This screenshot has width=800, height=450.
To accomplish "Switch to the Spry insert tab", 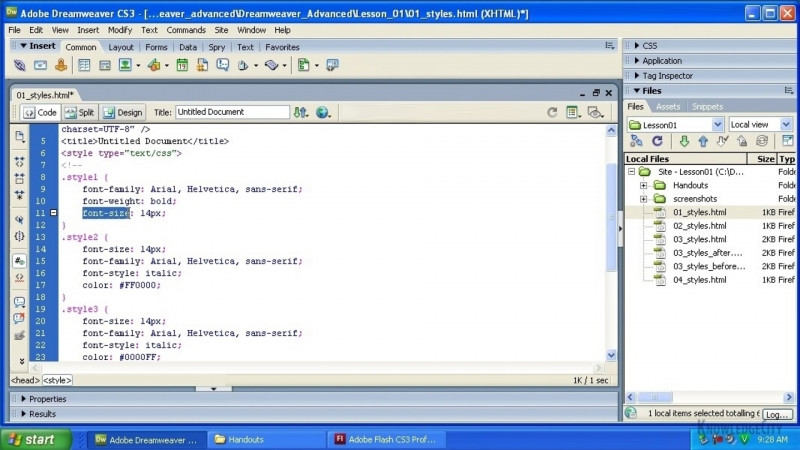I will [217, 47].
